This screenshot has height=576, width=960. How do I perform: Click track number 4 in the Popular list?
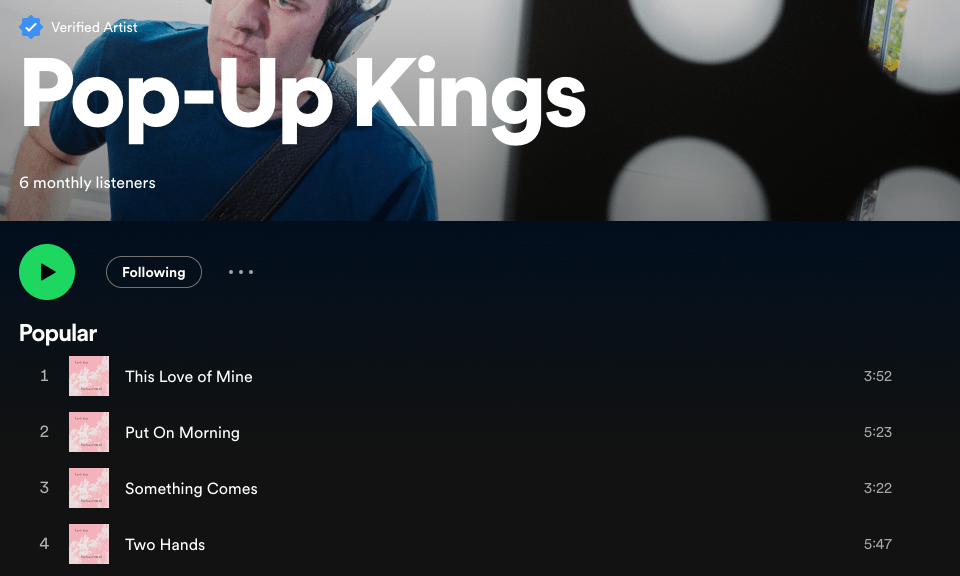point(44,544)
